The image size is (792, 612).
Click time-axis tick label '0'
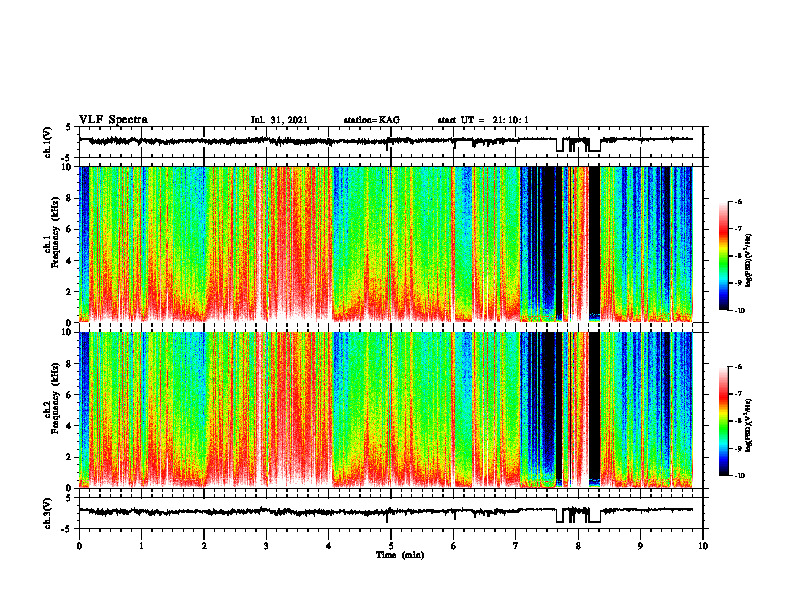[79, 546]
